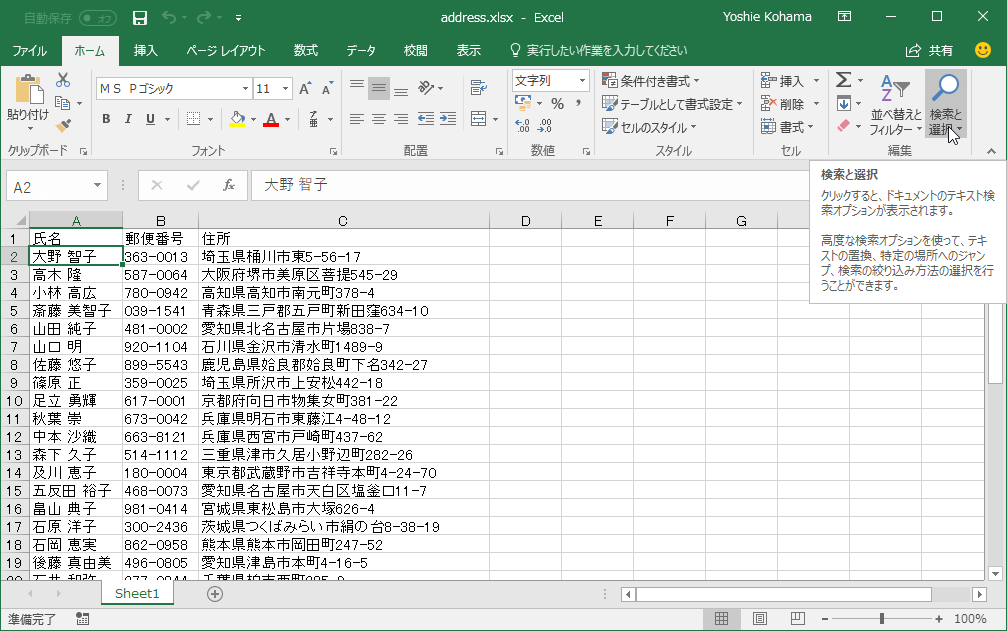Click the increase indent icon

[448, 119]
